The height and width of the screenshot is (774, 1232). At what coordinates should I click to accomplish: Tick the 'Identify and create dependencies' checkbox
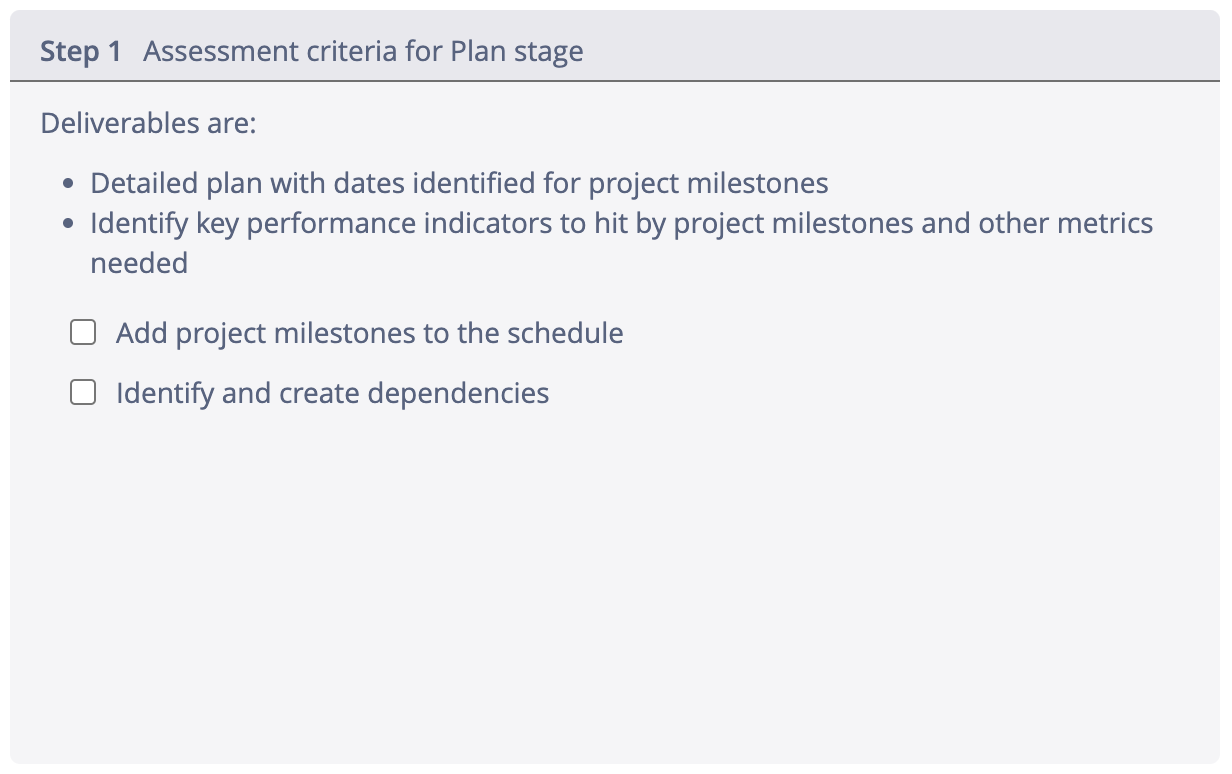[x=83, y=393]
